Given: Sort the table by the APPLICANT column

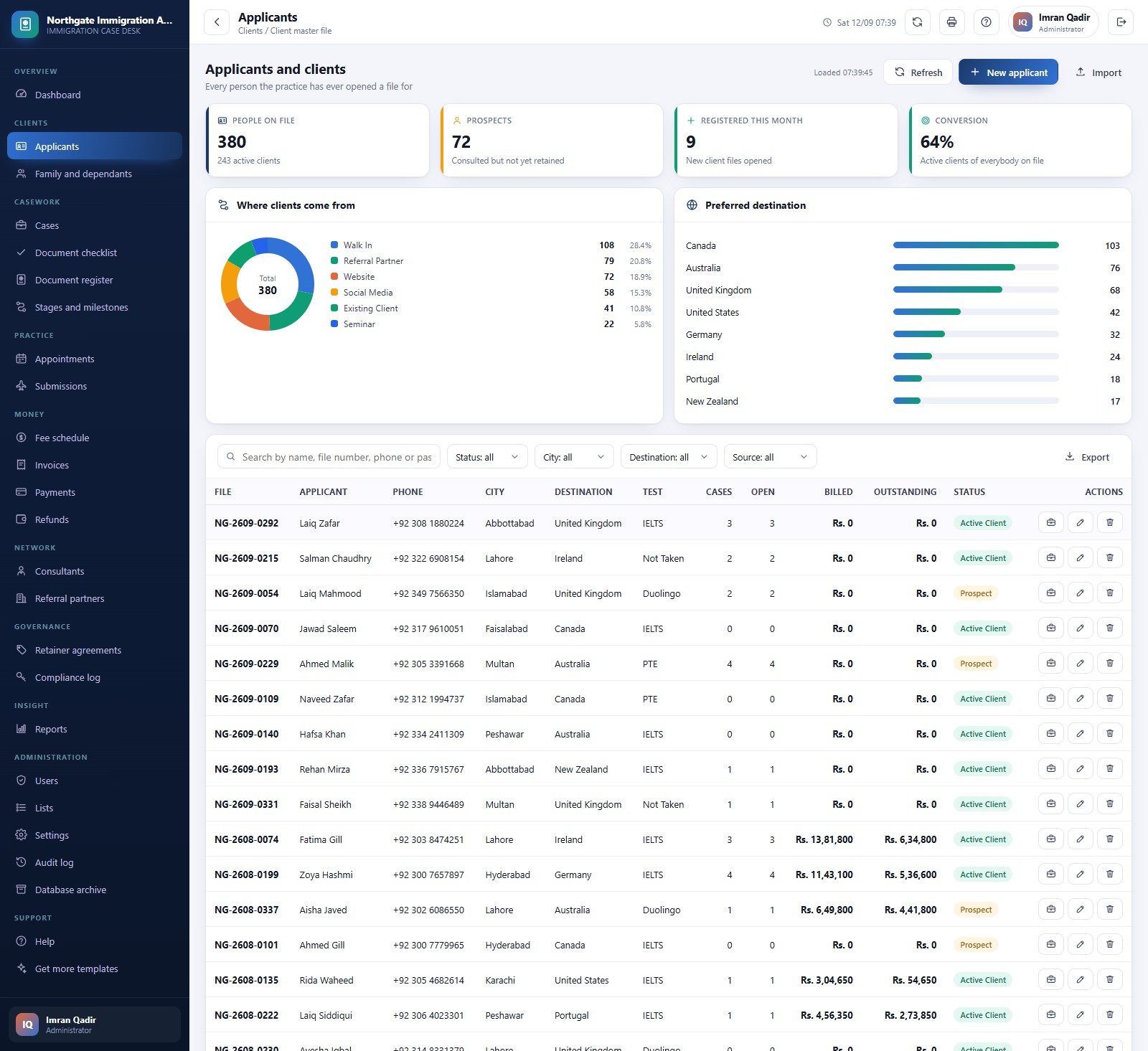Looking at the screenshot, I should click(x=323, y=492).
